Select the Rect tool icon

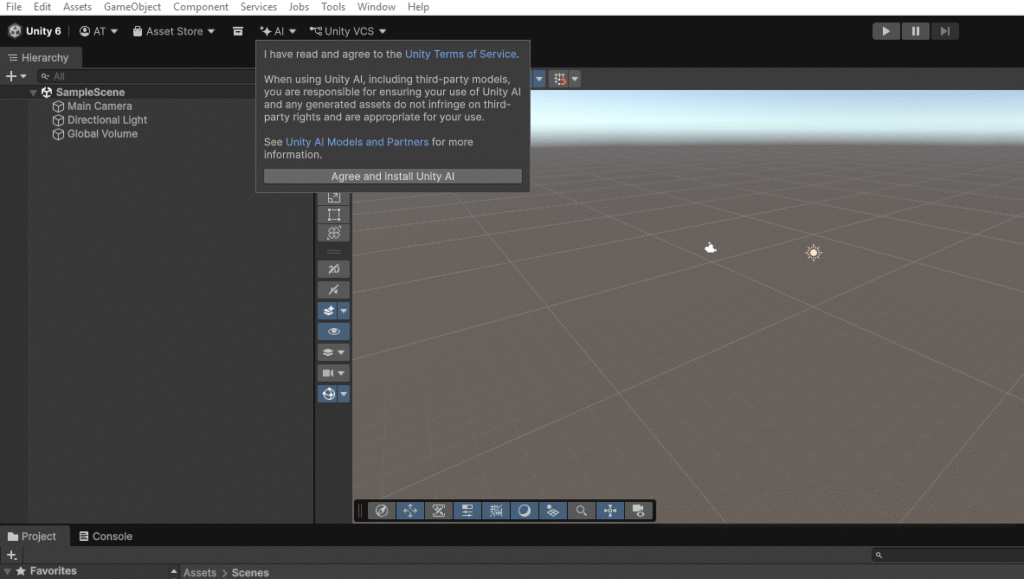click(334, 215)
